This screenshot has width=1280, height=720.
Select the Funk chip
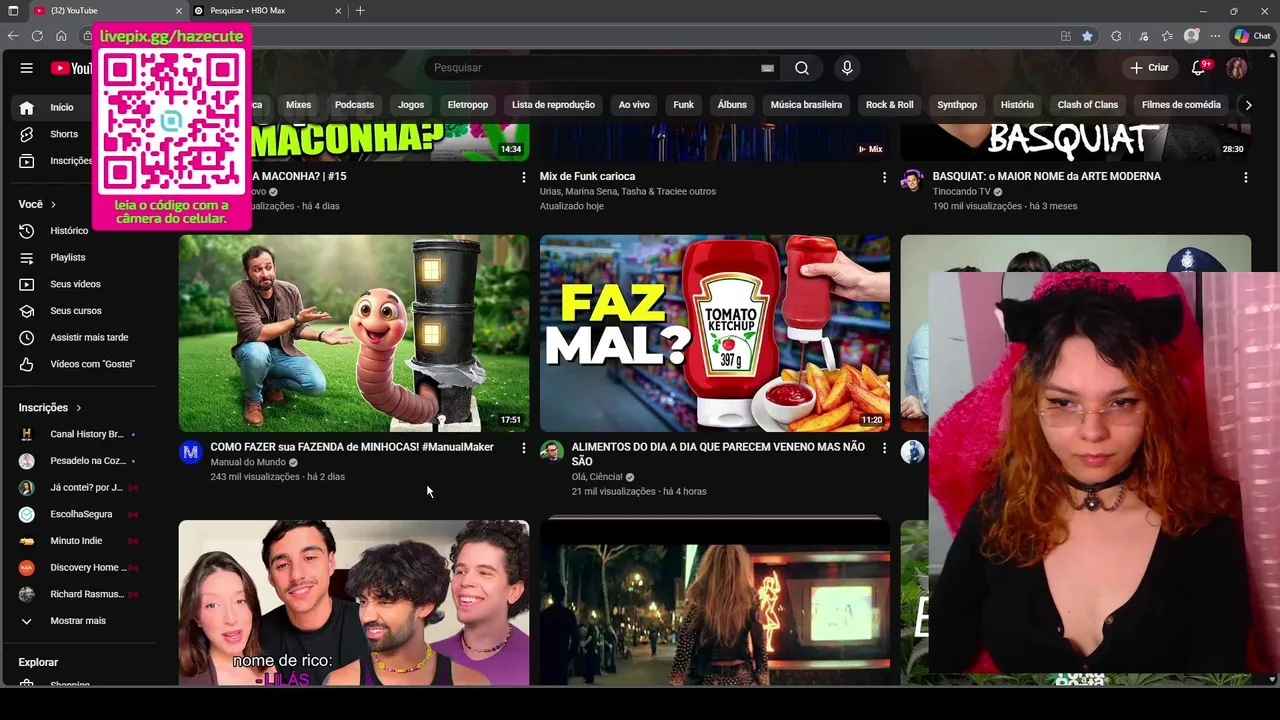pos(684,105)
